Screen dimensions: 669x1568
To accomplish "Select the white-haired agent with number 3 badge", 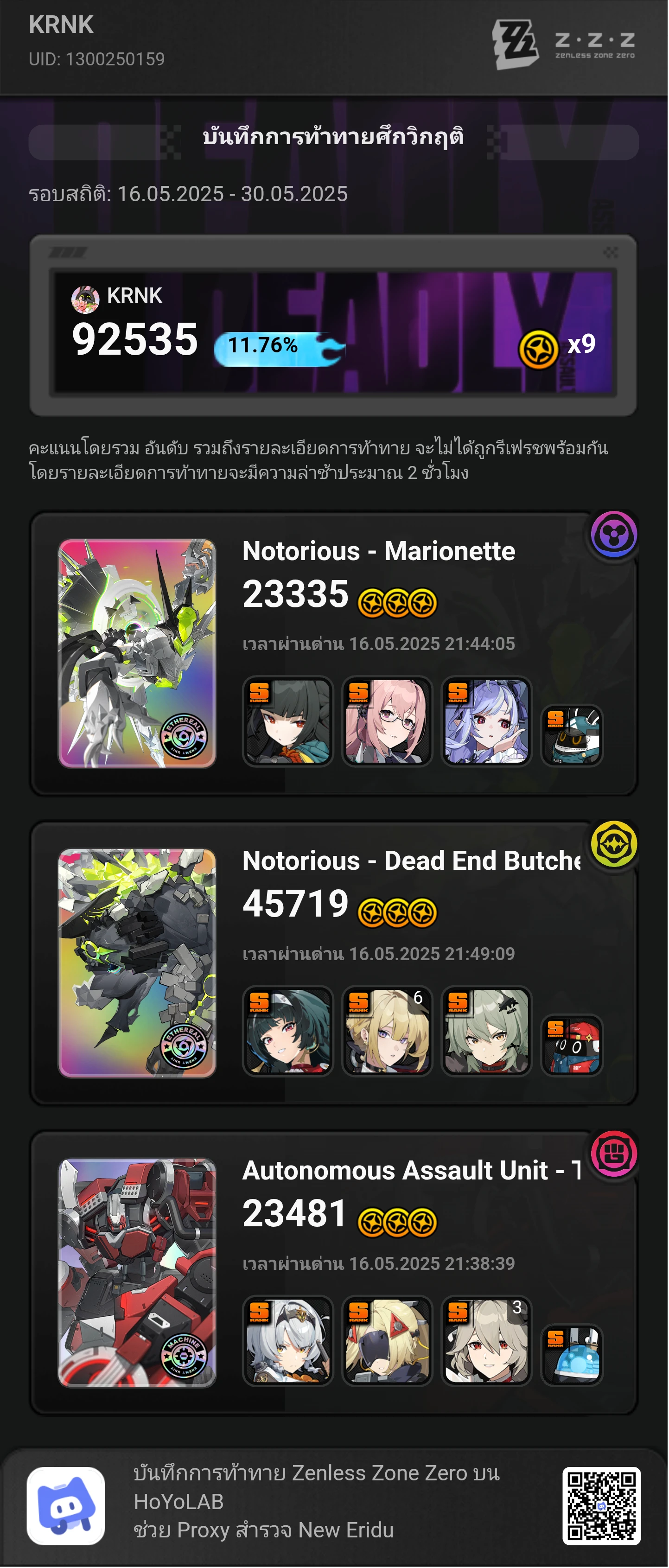I will click(486, 1340).
